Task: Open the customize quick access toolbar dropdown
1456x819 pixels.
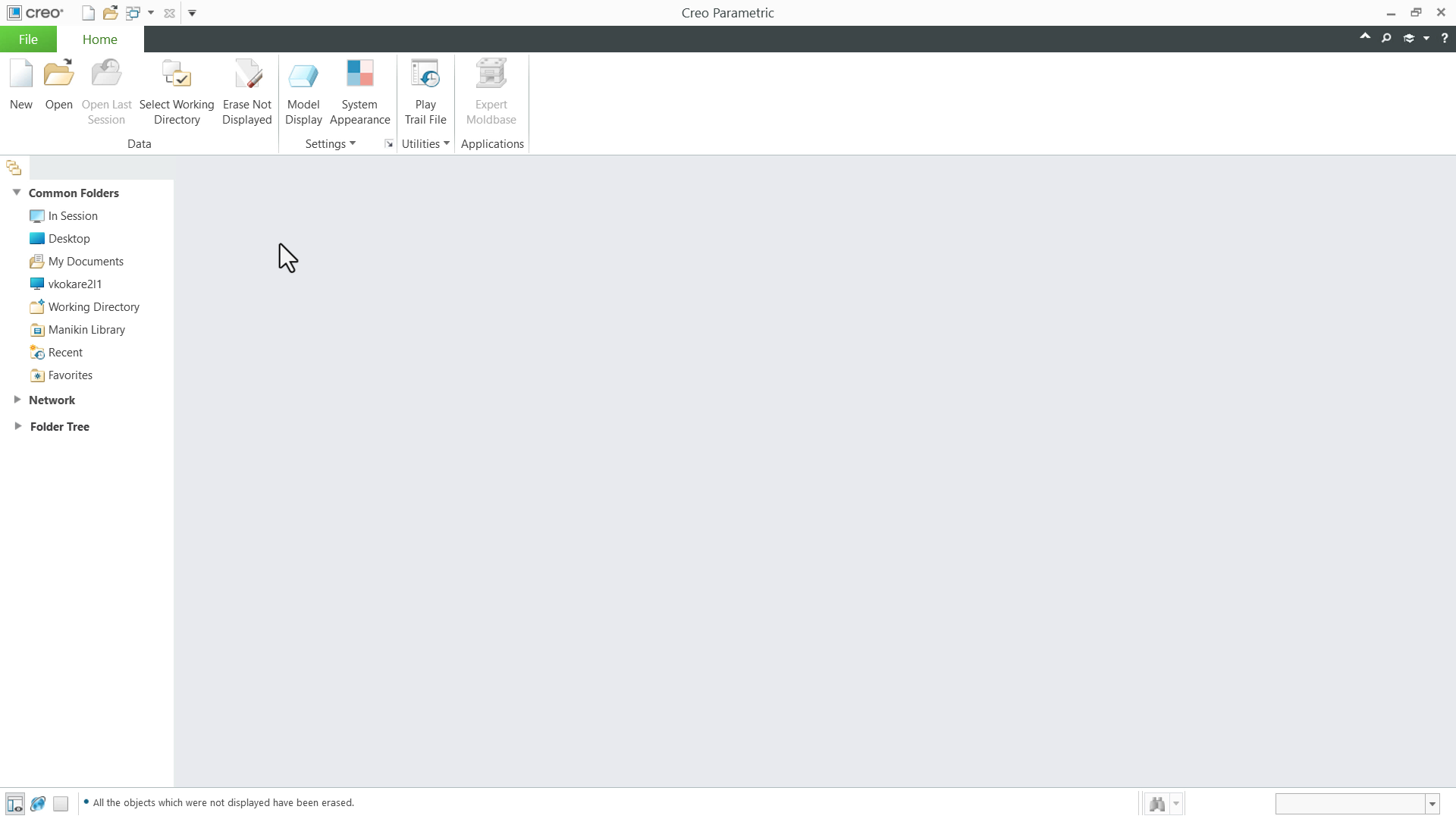Action: pyautogui.click(x=192, y=13)
